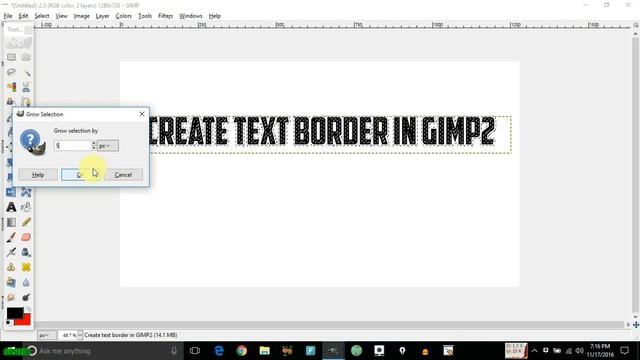Open the Windows action center
The height and width of the screenshot is (360, 640).
click(x=624, y=351)
